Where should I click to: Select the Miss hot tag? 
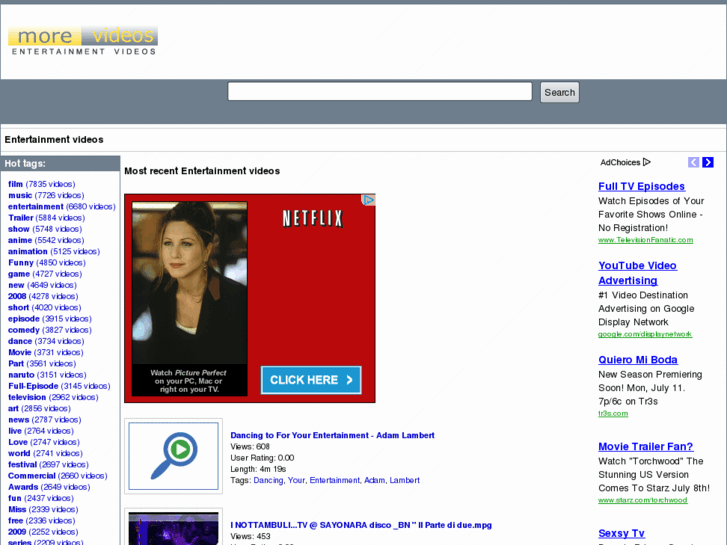point(17,509)
